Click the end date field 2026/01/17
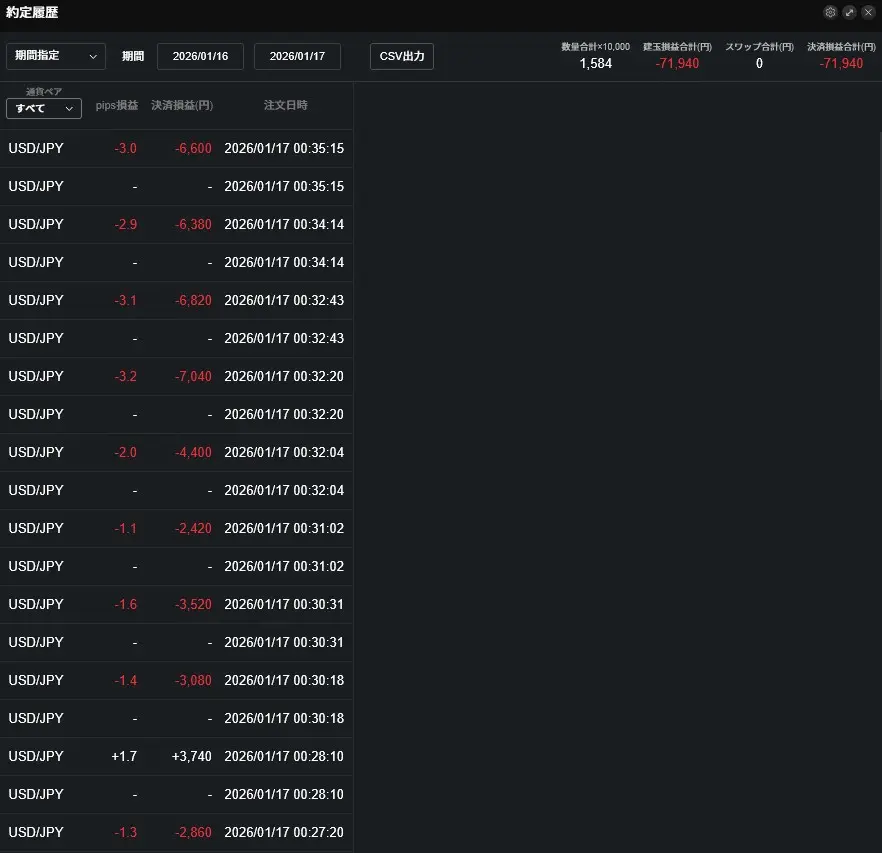Viewport: 882px width, 853px height. pos(297,56)
